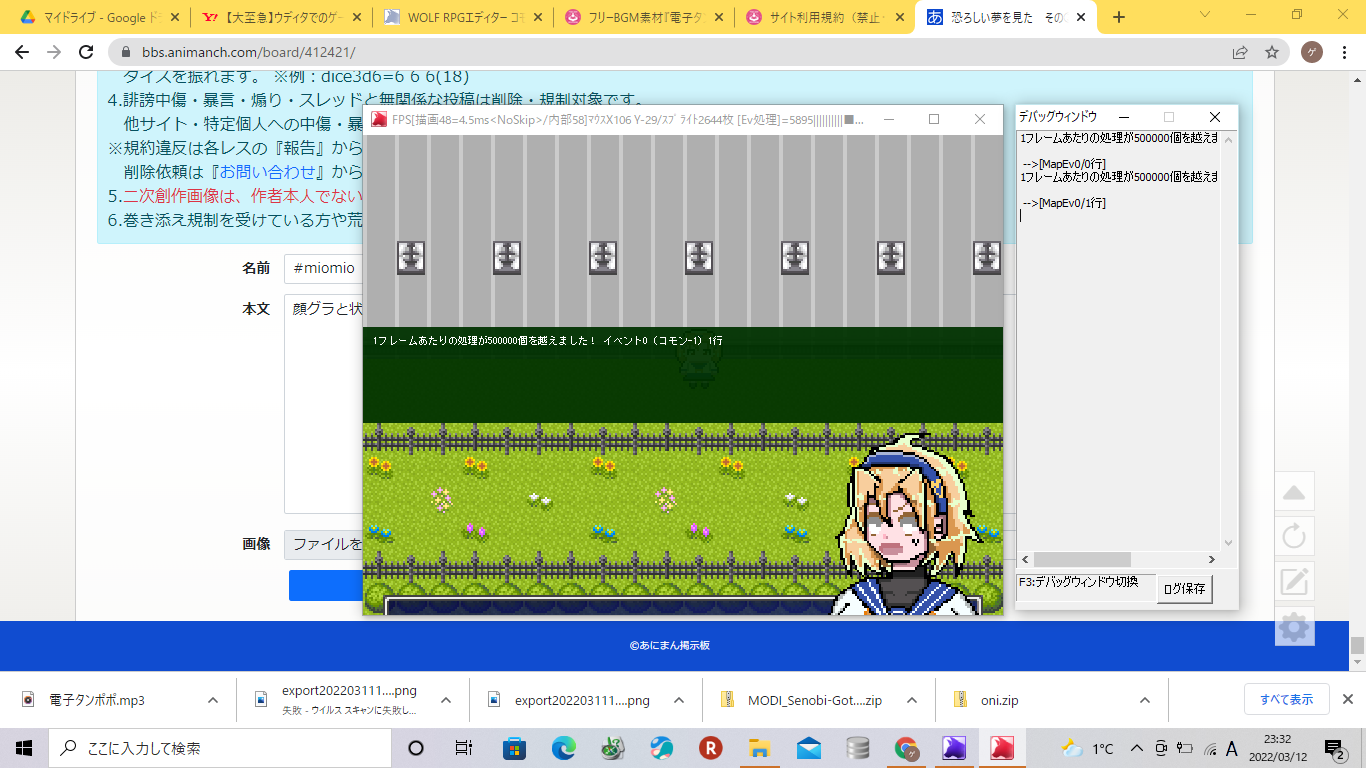Open the 電子タンポポ.mp3 download
The height and width of the screenshot is (768, 1366).
click(97, 700)
